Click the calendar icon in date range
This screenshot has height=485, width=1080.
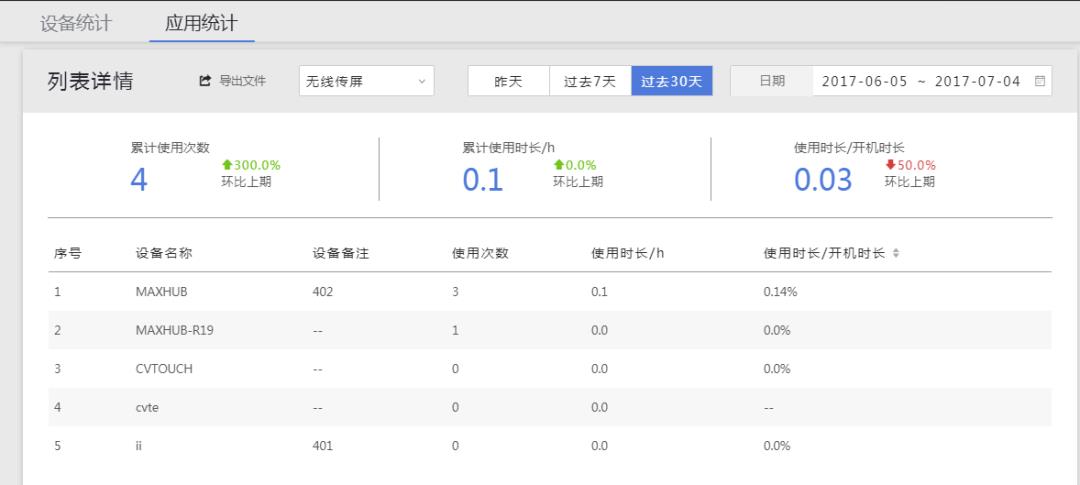pyautogui.click(x=1039, y=81)
